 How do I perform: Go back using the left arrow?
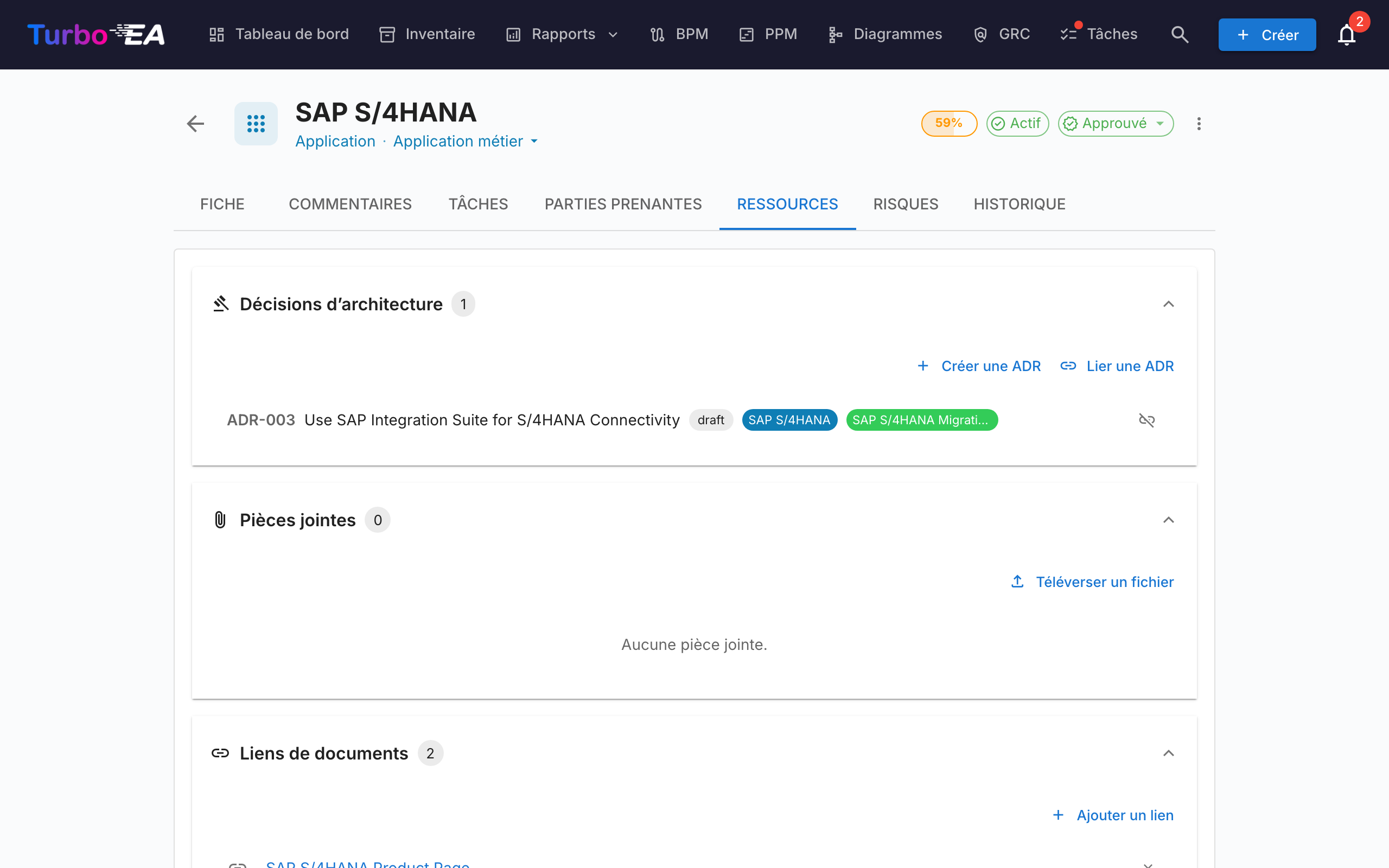click(196, 124)
